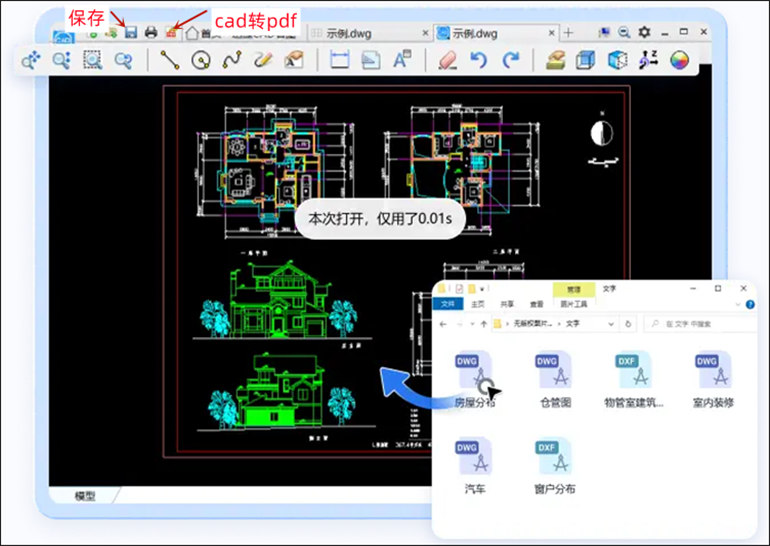
Task: Select the Eraser tool
Action: point(447,60)
